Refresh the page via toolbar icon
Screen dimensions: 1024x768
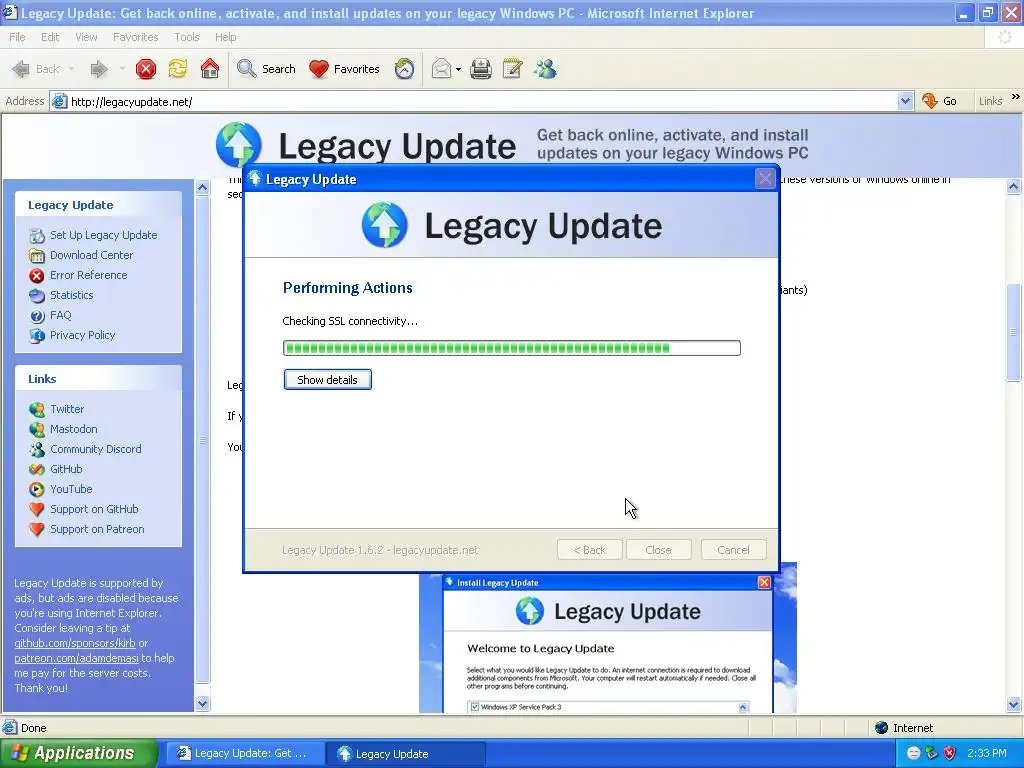pyautogui.click(x=178, y=69)
